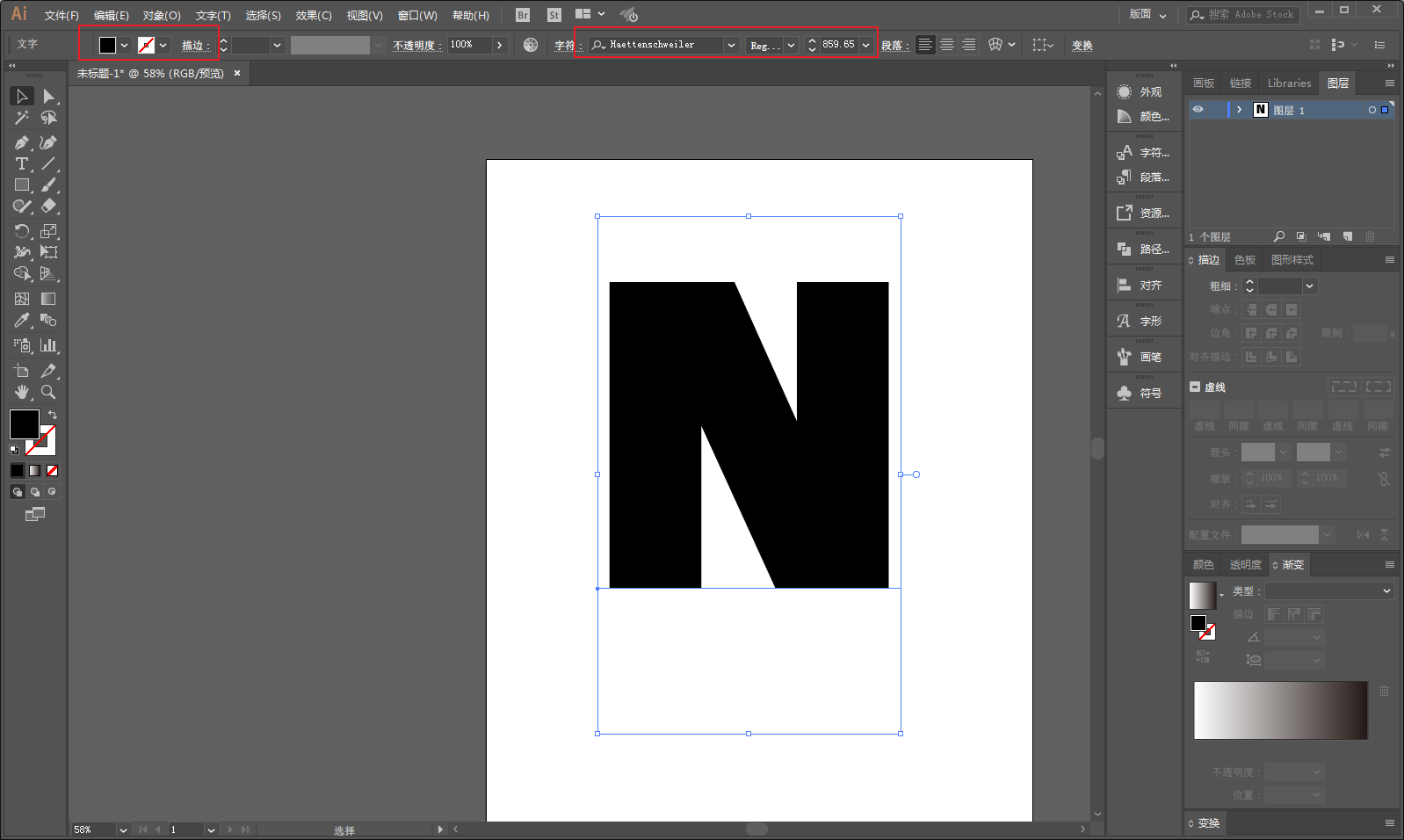
Task: Toggle the 虚线 dashed line checkbox
Action: point(1195,387)
